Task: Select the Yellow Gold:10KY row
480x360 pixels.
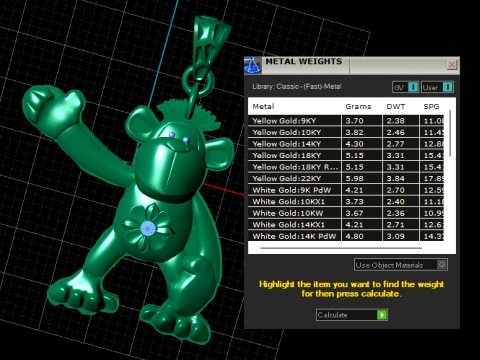Action: (346, 132)
